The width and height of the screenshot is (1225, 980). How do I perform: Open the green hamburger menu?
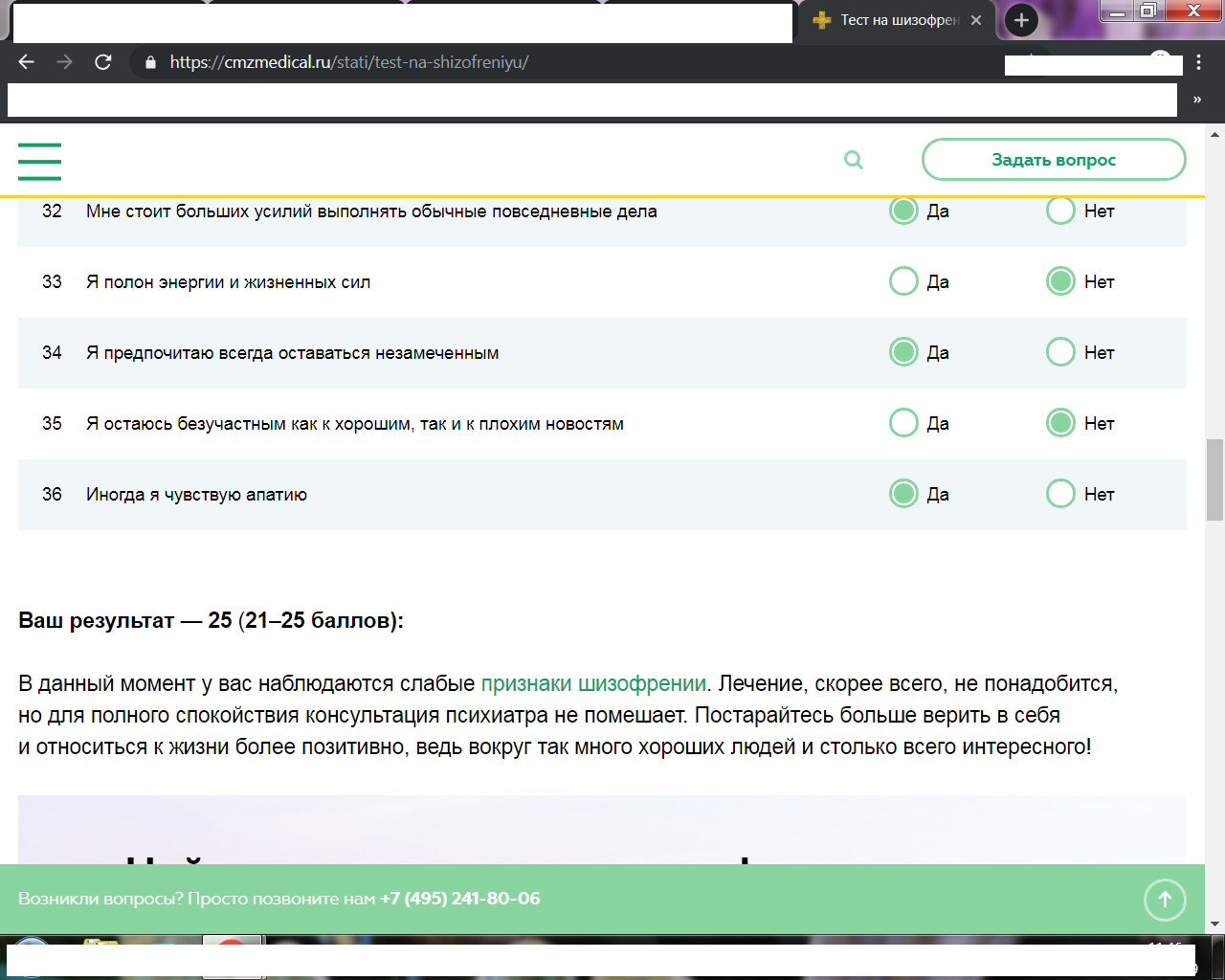(x=39, y=161)
